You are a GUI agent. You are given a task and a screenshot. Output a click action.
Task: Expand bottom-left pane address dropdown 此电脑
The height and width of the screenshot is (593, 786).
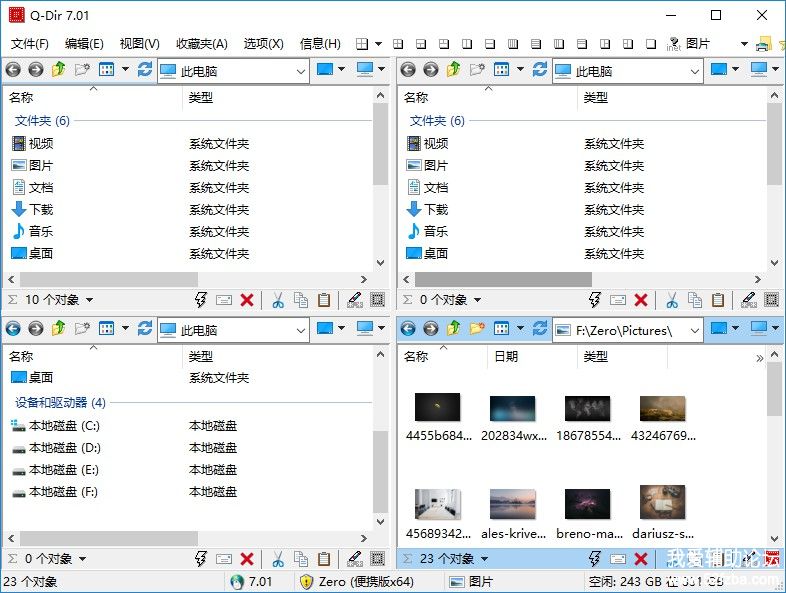301,331
